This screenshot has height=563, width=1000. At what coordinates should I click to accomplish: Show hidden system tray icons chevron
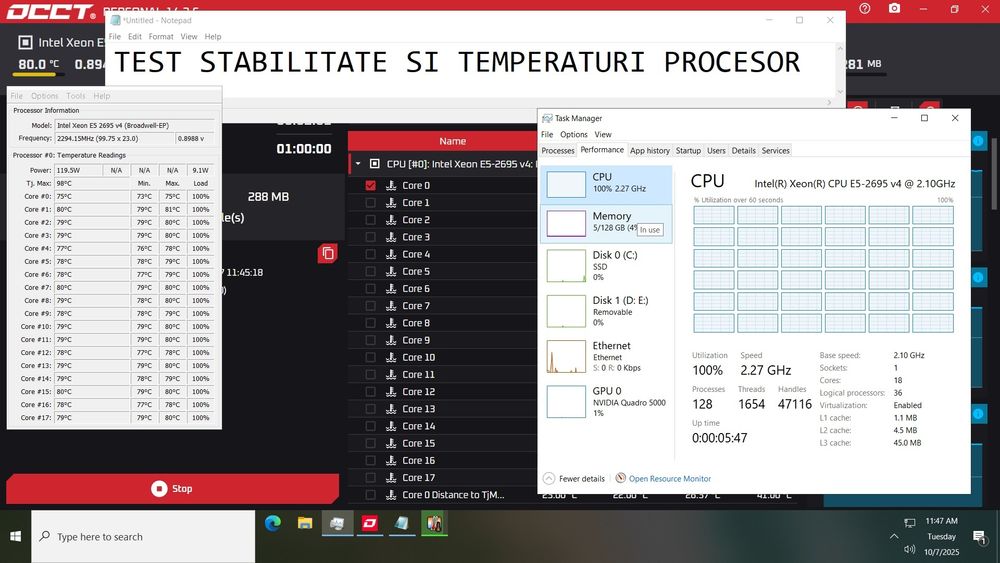893,536
